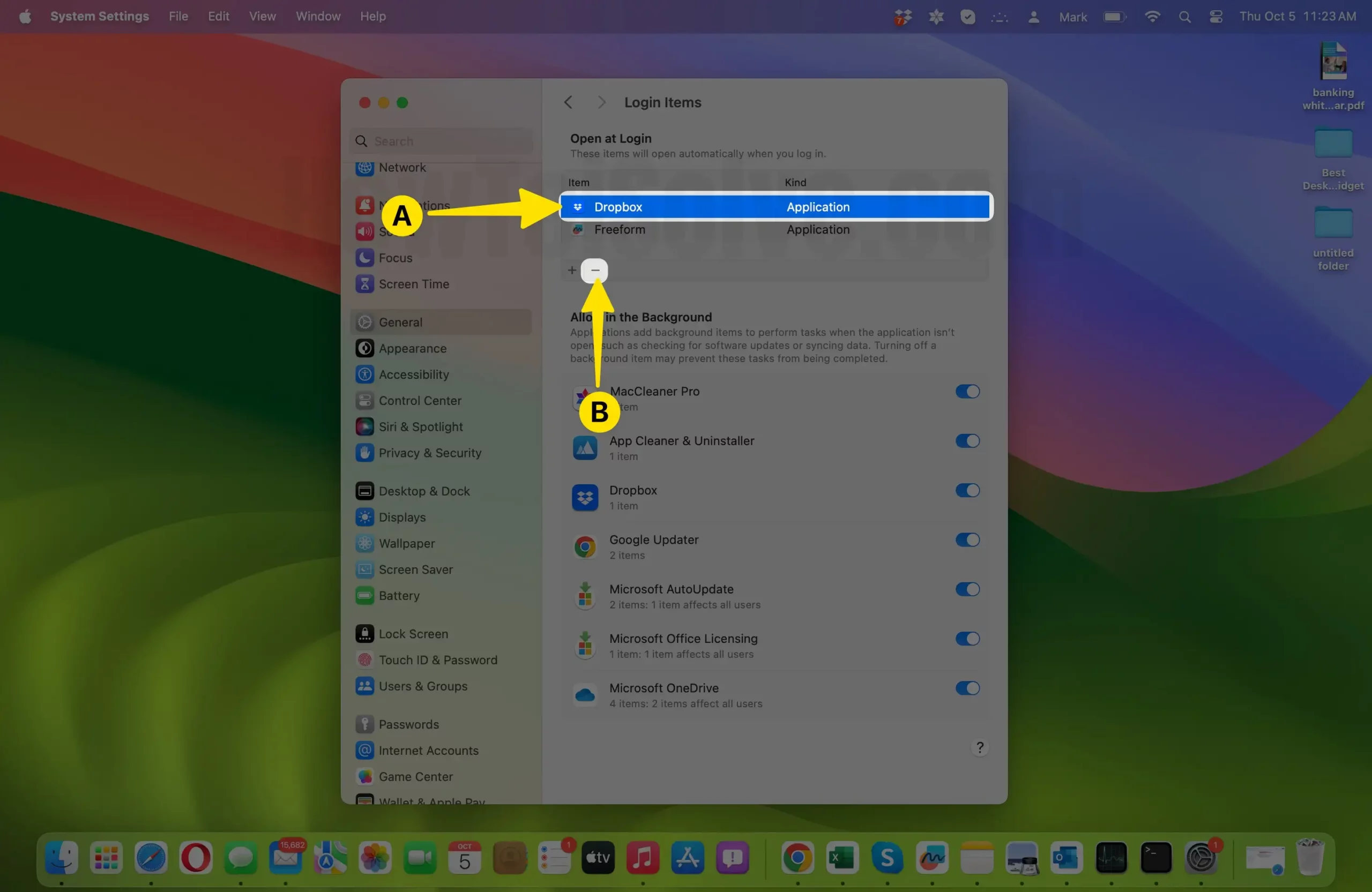Click the Wi-Fi menu bar icon
Screen dimensions: 1372x892
[1152, 17]
